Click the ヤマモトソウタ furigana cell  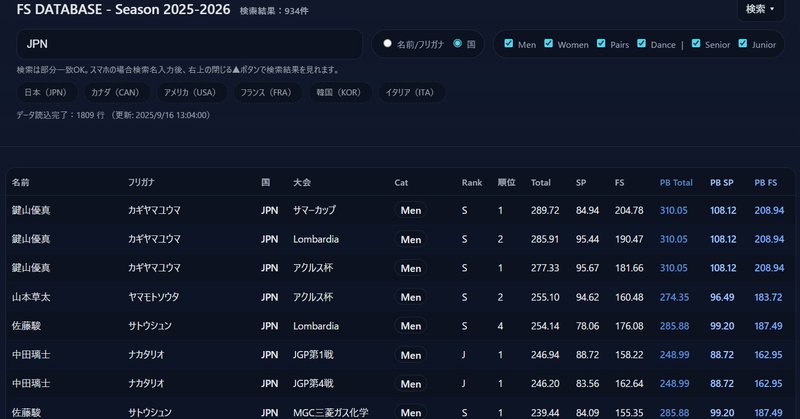(x=154, y=297)
